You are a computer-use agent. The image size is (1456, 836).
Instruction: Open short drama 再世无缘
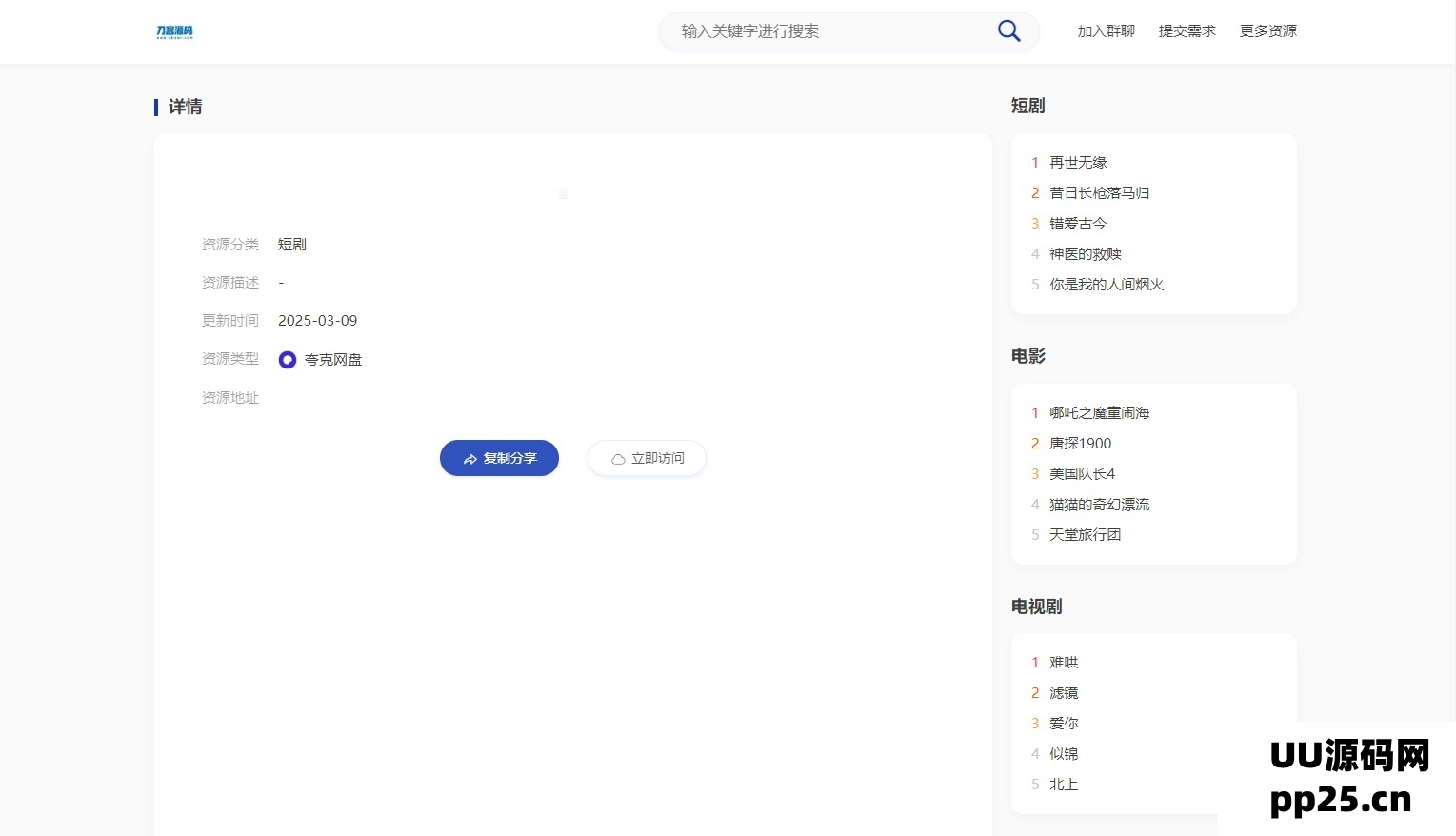(1078, 163)
